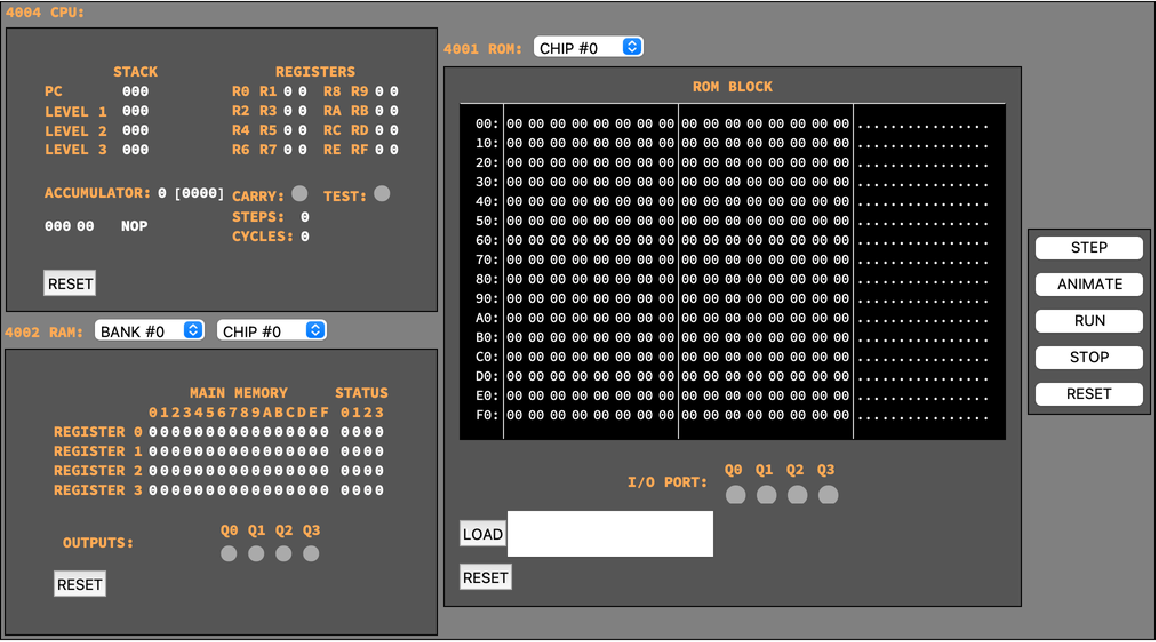The image size is (1156, 642).
Task: Reset the 4002 RAM panel
Action: [79, 585]
